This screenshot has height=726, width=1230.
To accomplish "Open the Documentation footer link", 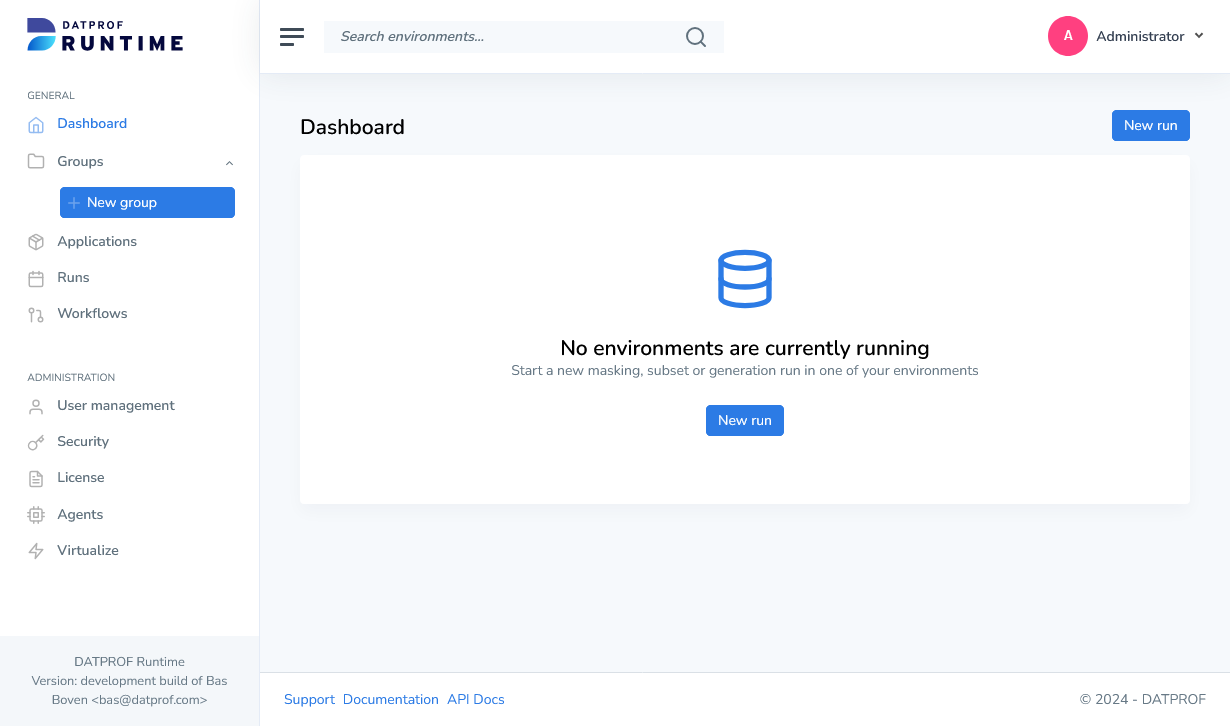I will pos(391,699).
